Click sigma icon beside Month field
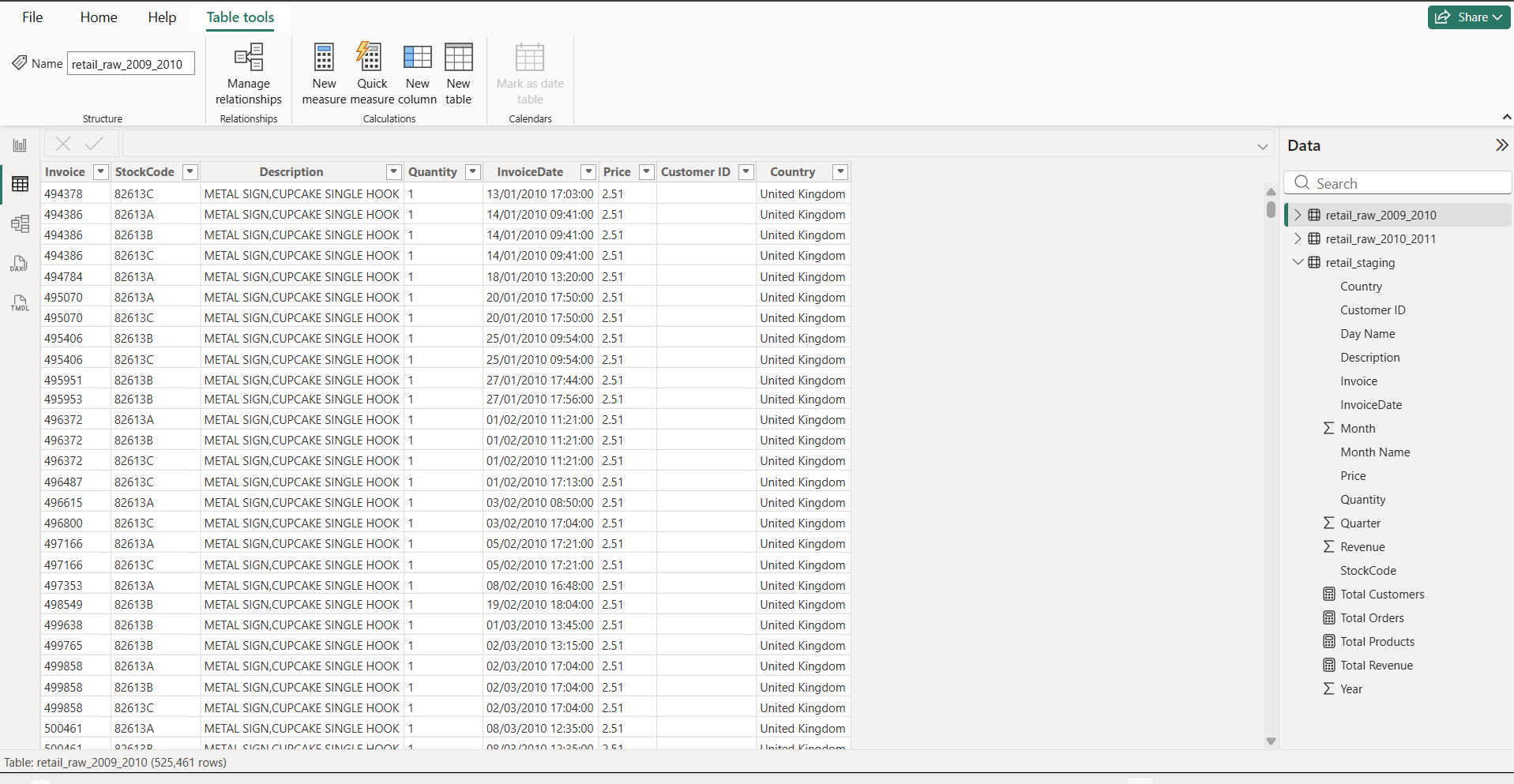This screenshot has height=784, width=1514. [1329, 429]
